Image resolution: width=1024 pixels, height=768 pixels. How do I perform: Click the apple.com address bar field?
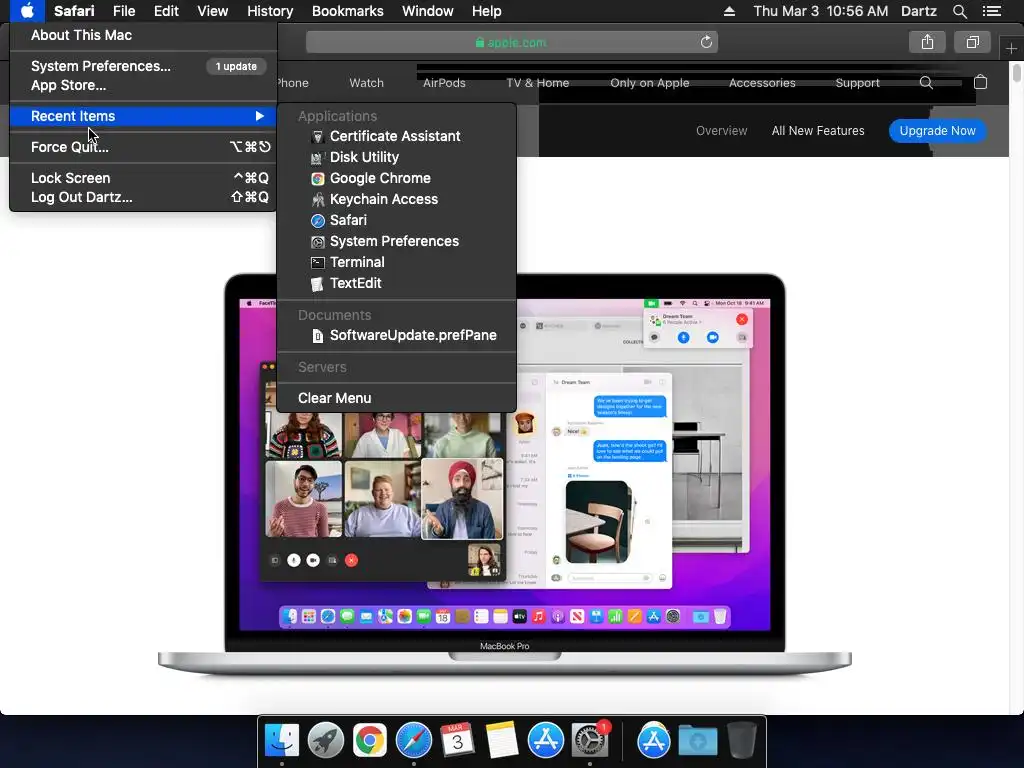point(512,42)
